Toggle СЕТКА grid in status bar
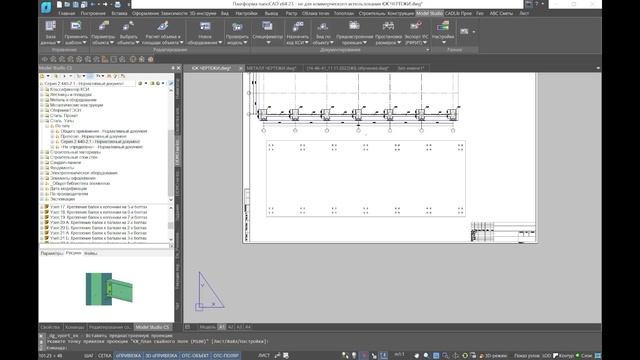The image size is (640, 360). pyautogui.click(x=105, y=356)
